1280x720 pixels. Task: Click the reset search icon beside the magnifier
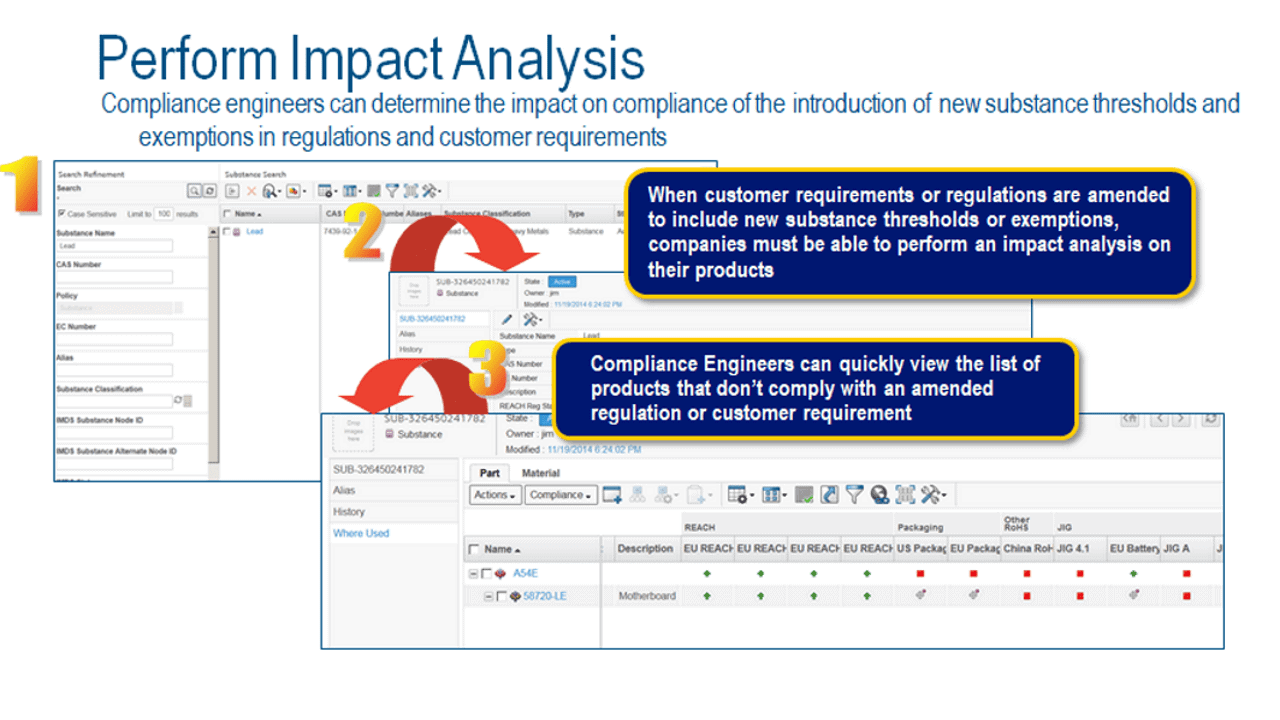209,191
